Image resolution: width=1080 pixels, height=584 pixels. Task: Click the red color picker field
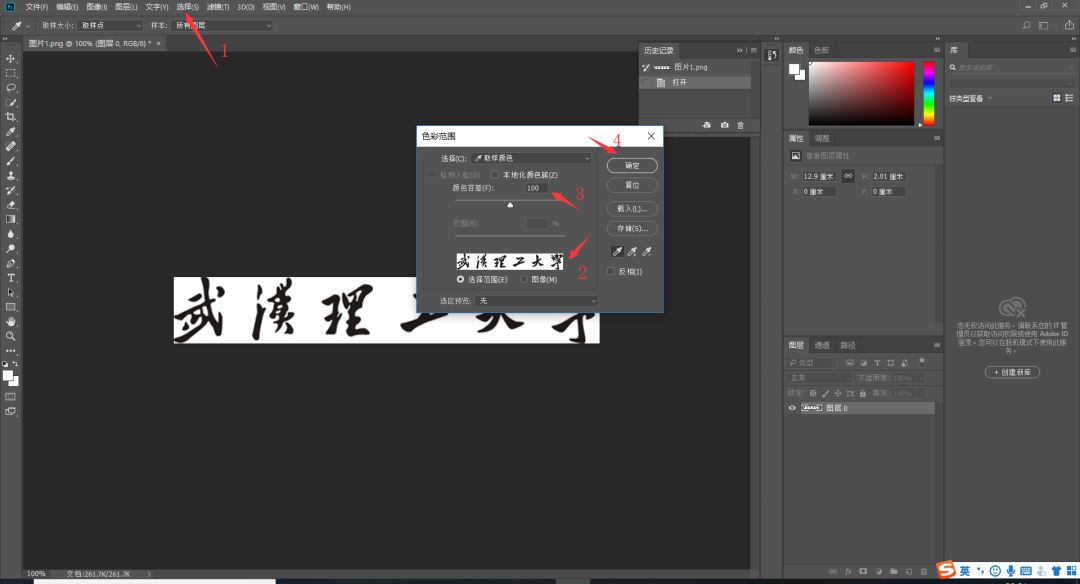[x=861, y=93]
